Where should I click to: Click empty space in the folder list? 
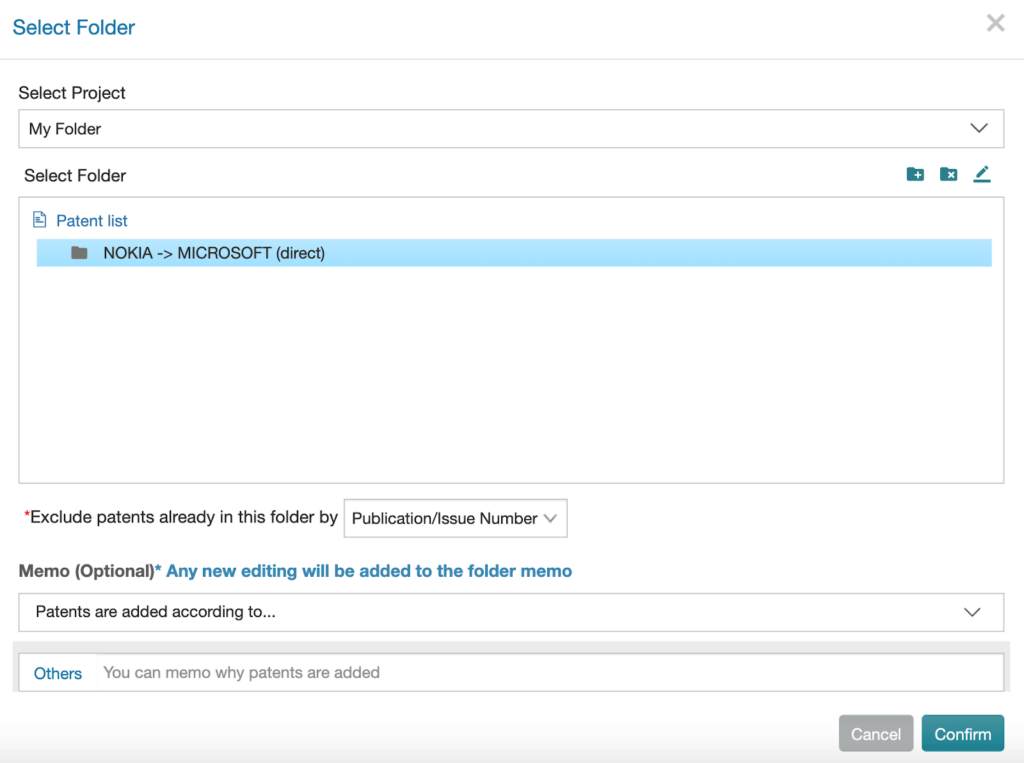point(510,380)
